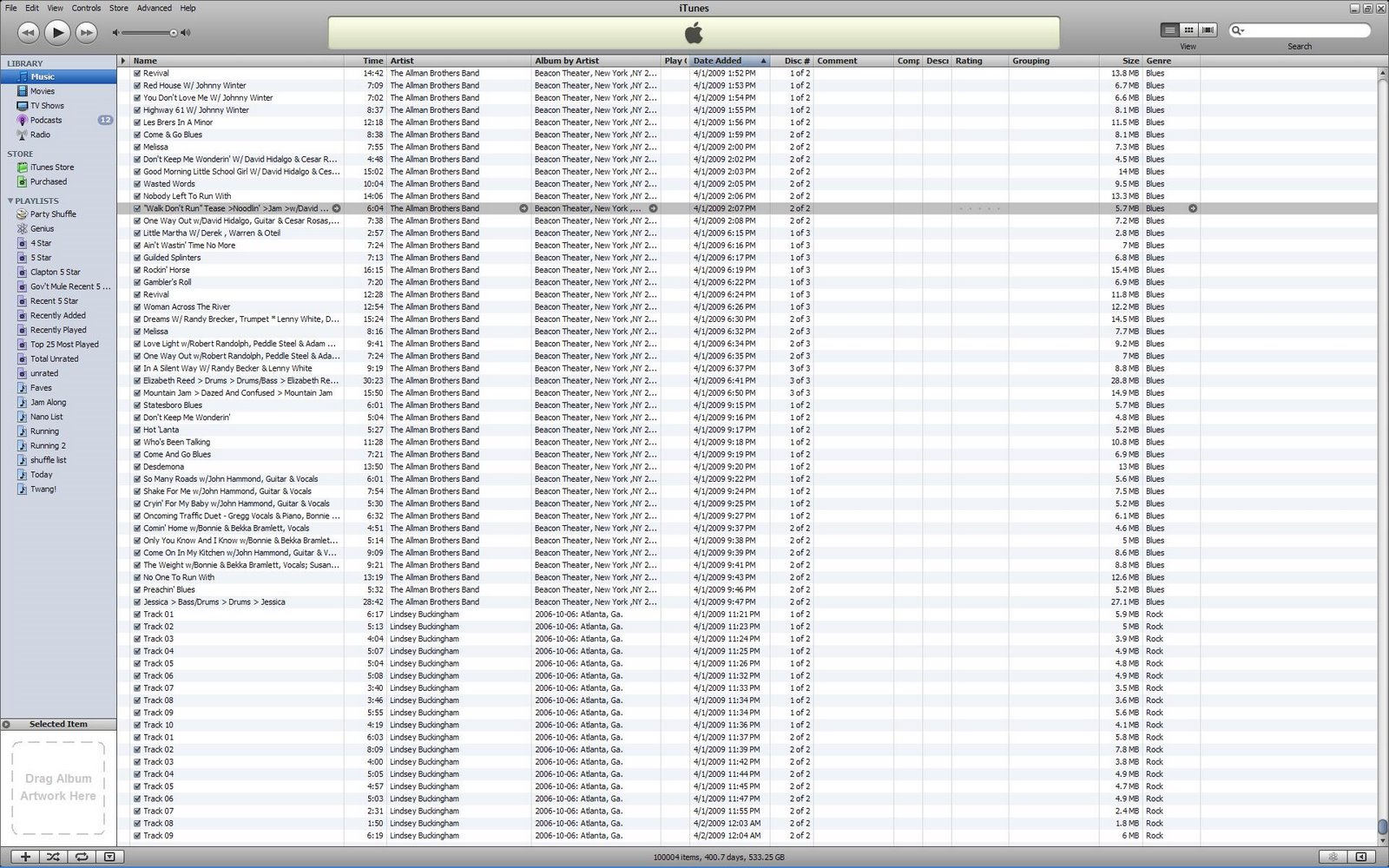Open the Genius playlist
Screen dimensions: 1389x868
[x=58, y=228]
